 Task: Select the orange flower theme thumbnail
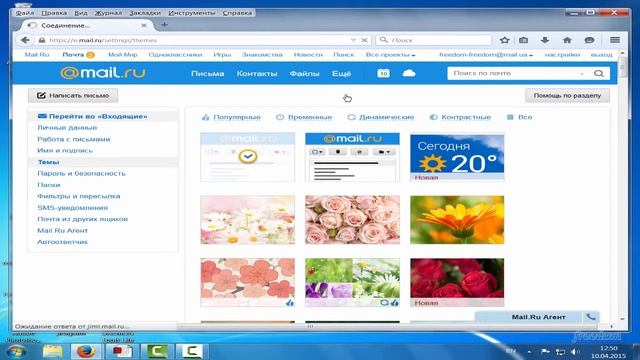pyautogui.click(x=457, y=220)
